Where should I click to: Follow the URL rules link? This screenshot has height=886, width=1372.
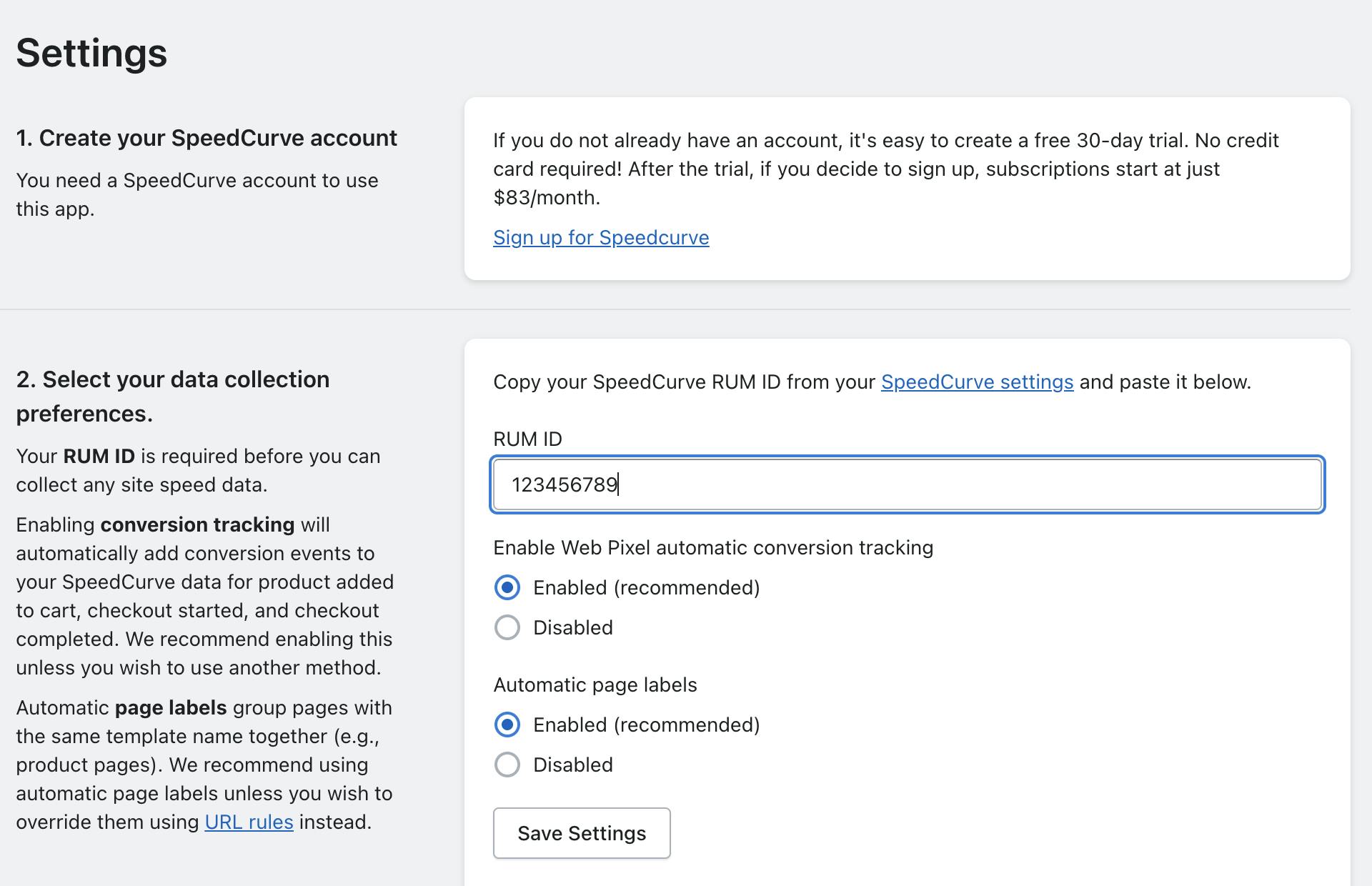(x=249, y=822)
